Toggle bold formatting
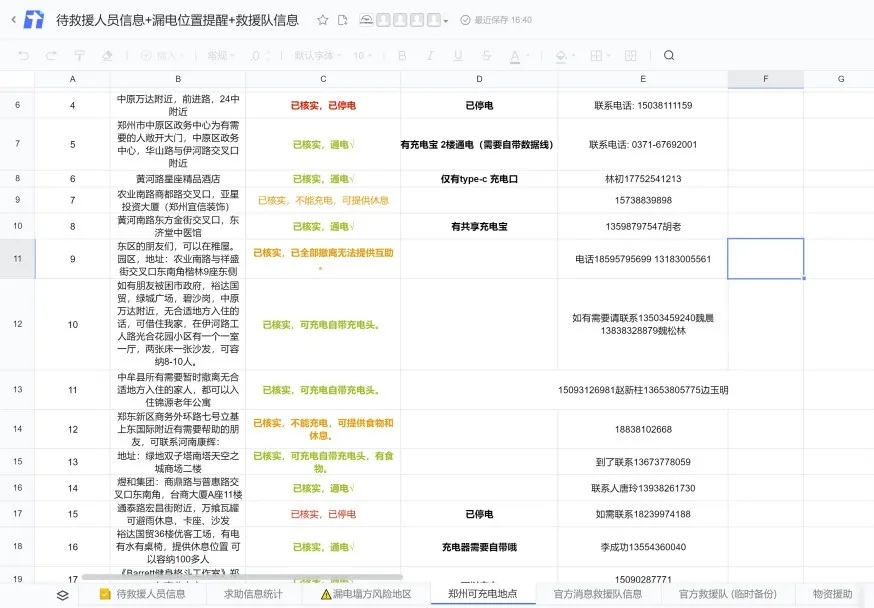The width and height of the screenshot is (874, 608). (402, 55)
